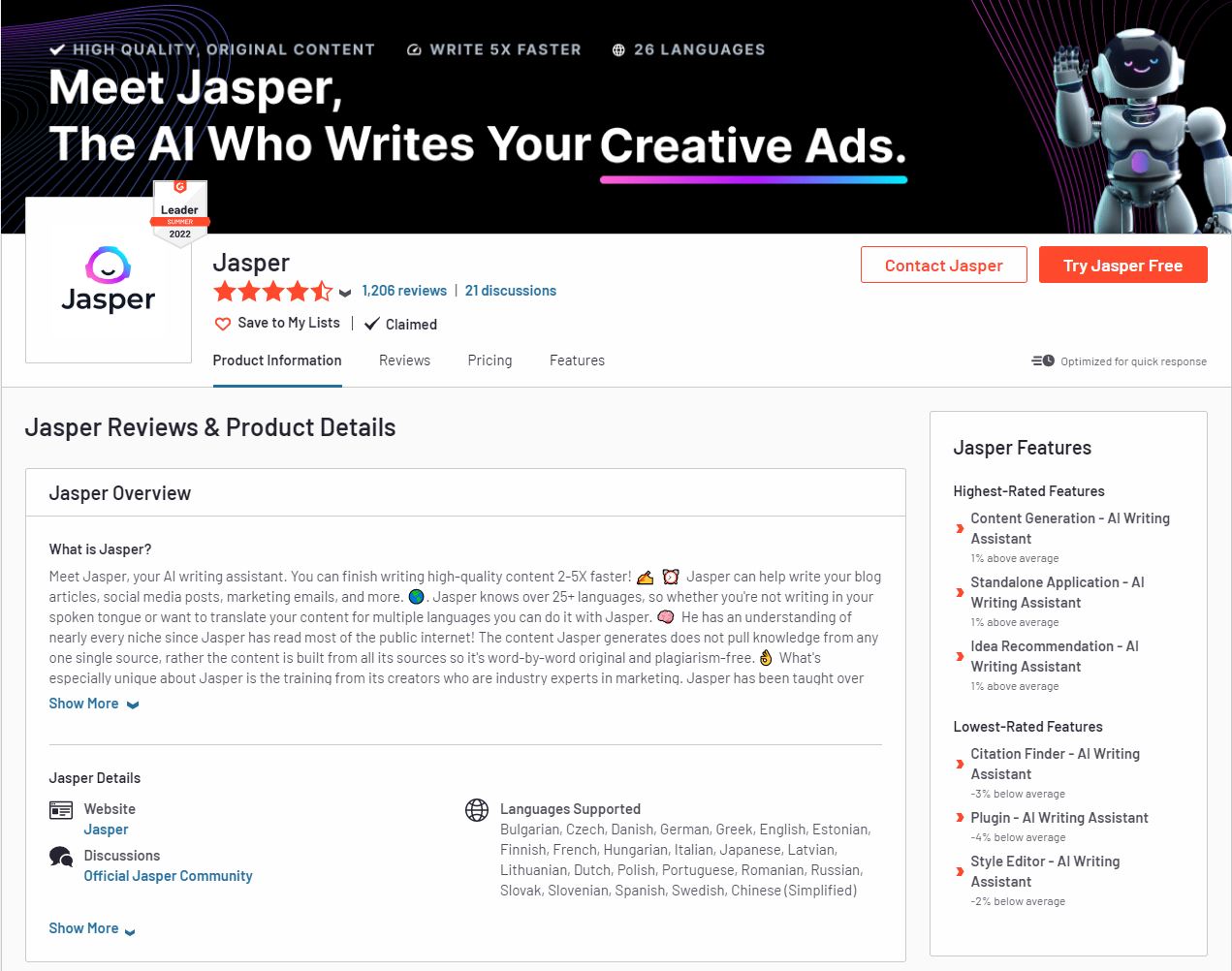Open Citation Finder - AI Writing Assistant
This screenshot has height=971, width=1232.
click(x=1056, y=764)
